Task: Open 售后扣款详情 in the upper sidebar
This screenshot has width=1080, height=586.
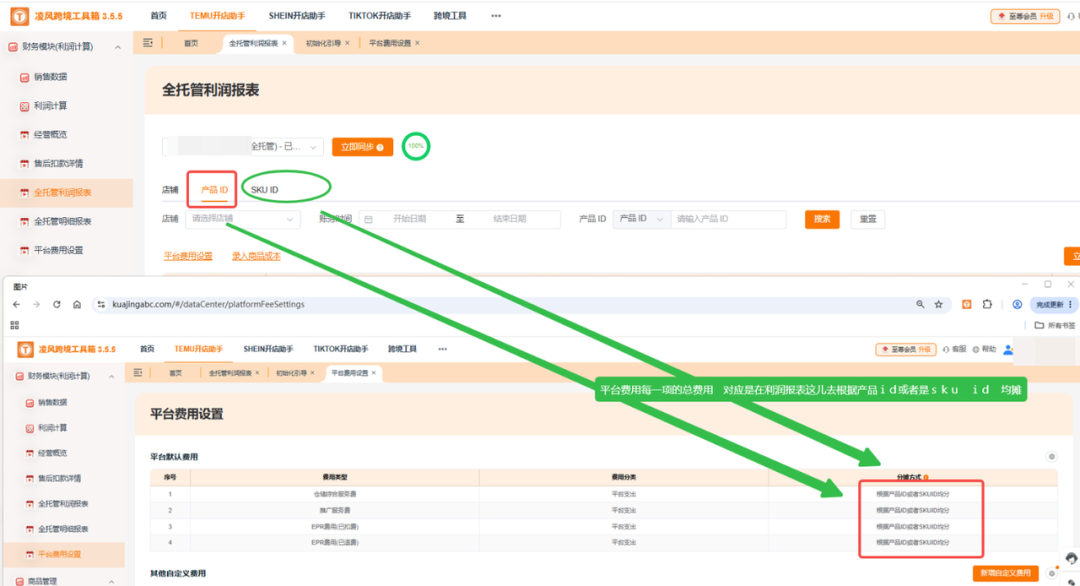Action: (58, 164)
